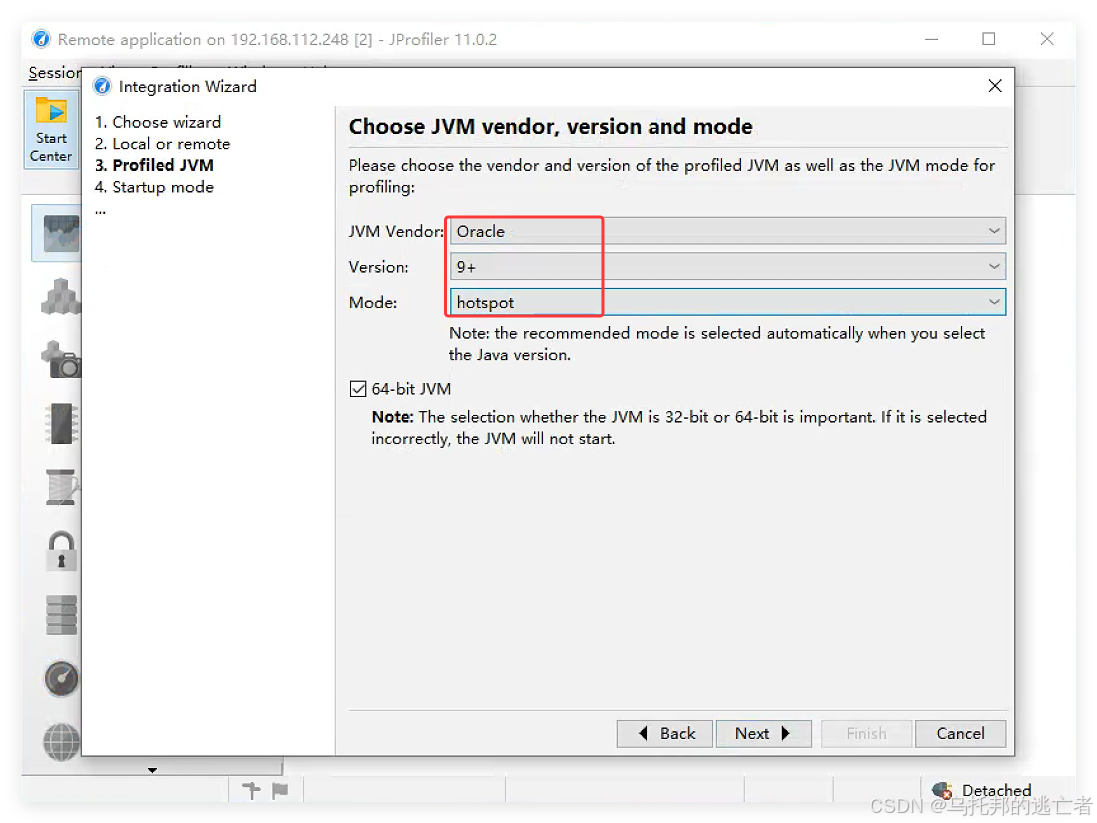
Task: Cancel the Integration Wizard
Action: click(961, 733)
